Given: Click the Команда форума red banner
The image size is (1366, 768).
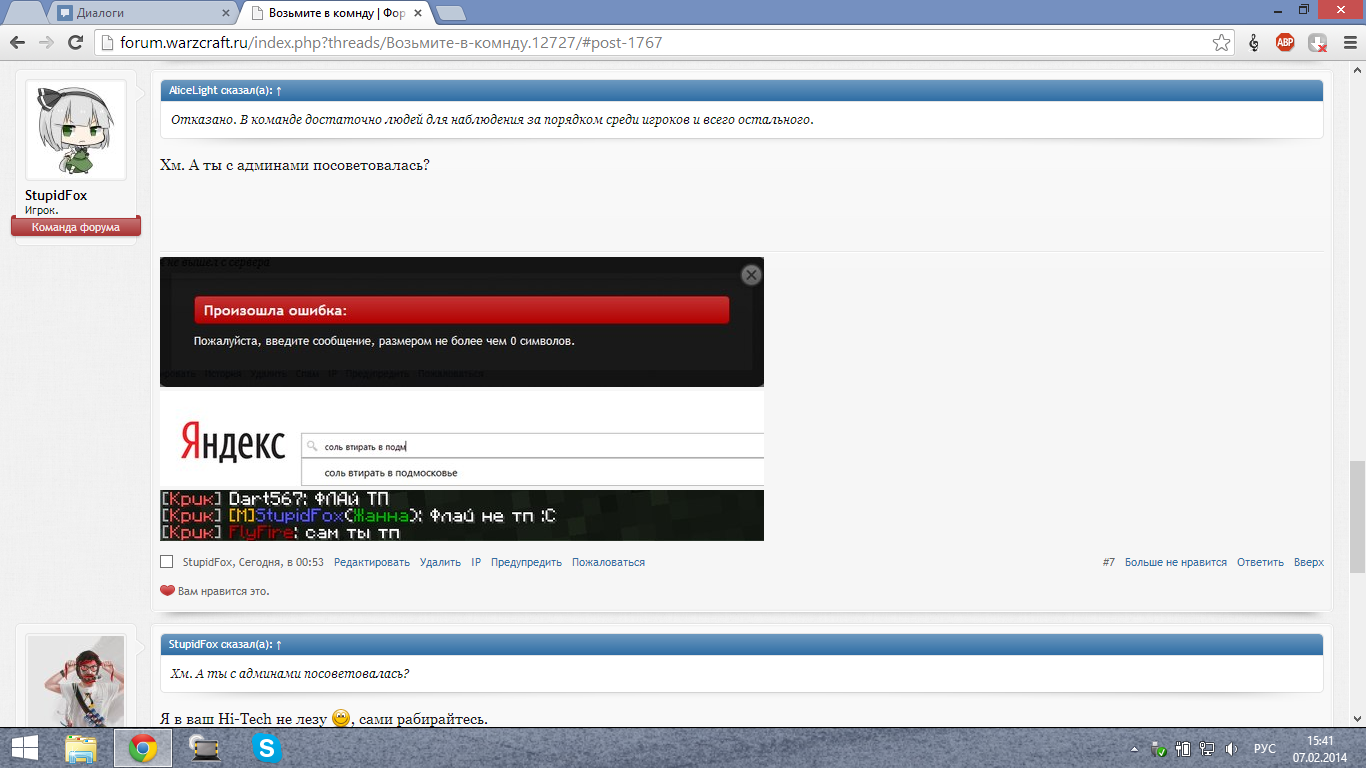Looking at the screenshot, I should click(76, 227).
